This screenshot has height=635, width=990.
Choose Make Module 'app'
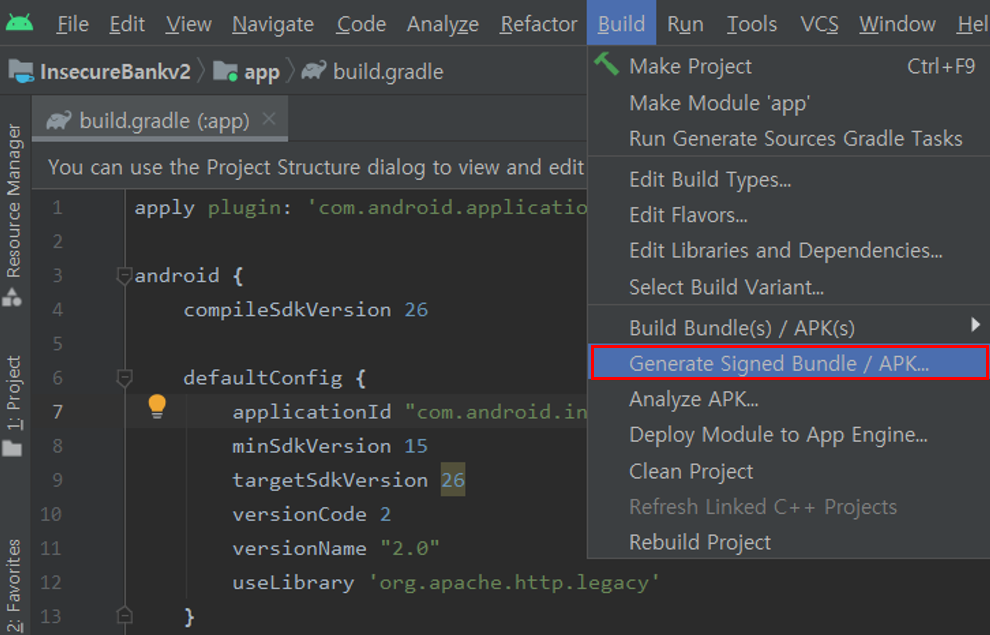coord(789,103)
